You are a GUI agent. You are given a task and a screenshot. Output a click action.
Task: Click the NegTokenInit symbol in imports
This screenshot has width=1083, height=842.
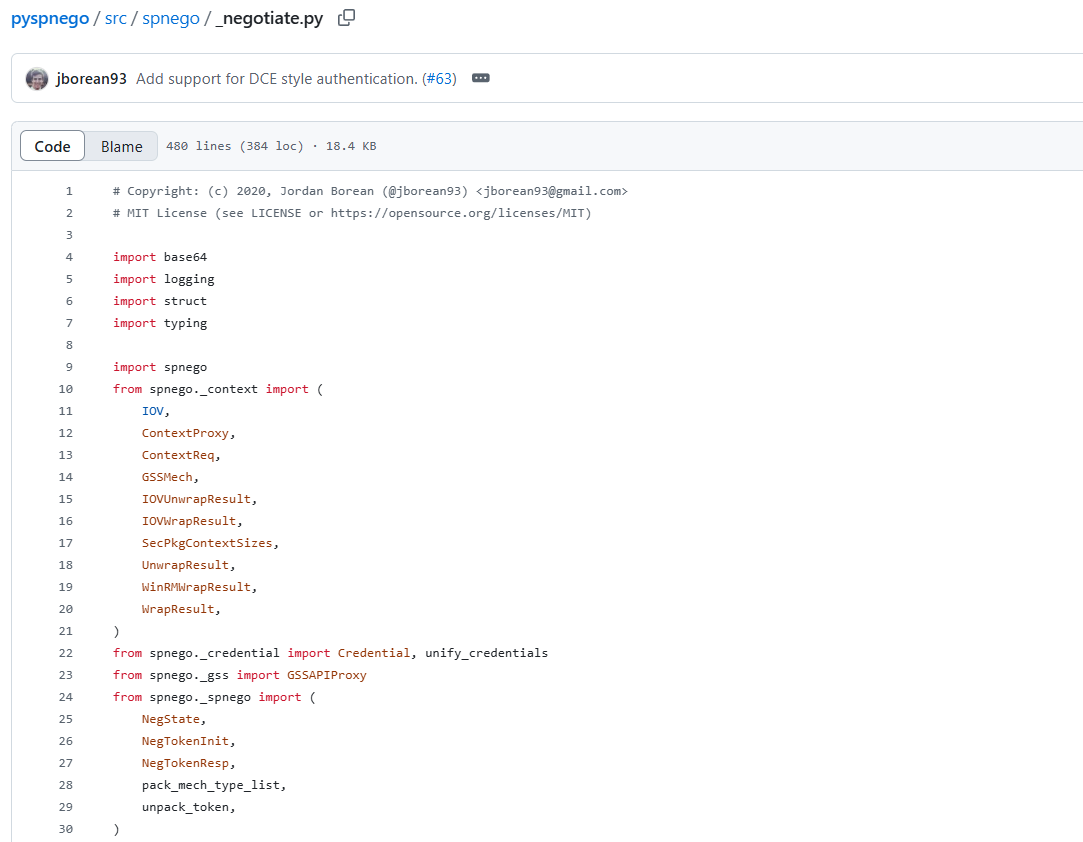pos(188,741)
